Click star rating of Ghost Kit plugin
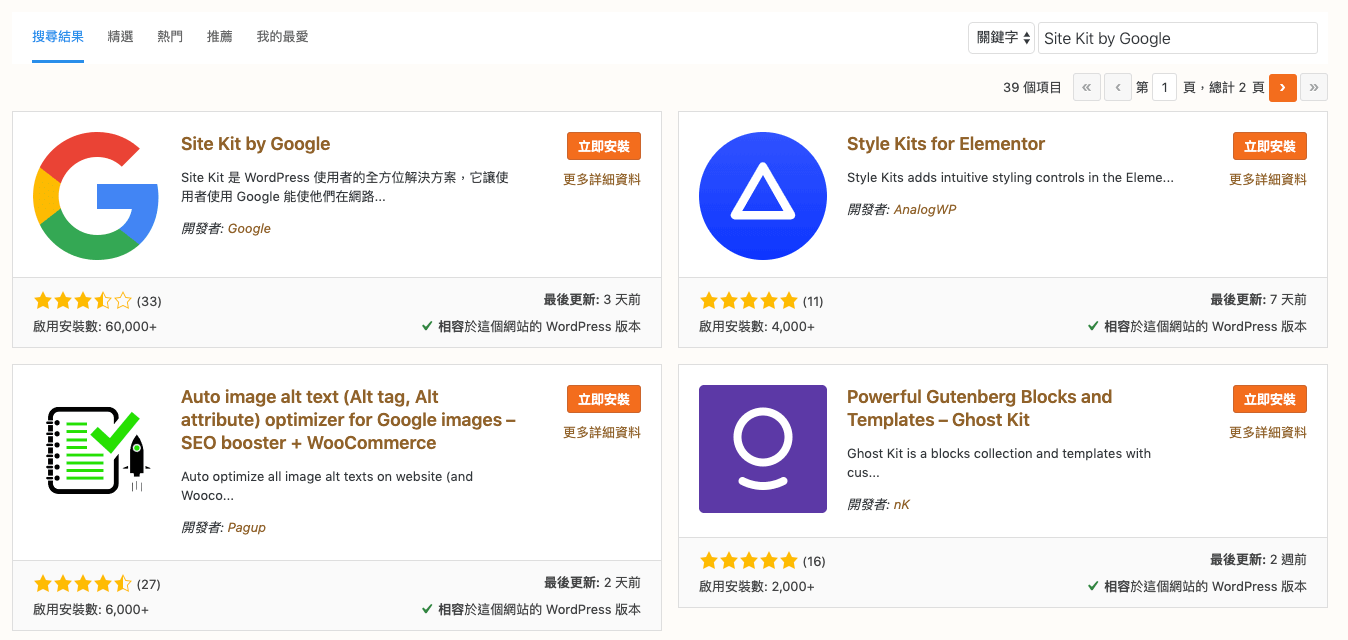The height and width of the screenshot is (640, 1348). point(749,560)
